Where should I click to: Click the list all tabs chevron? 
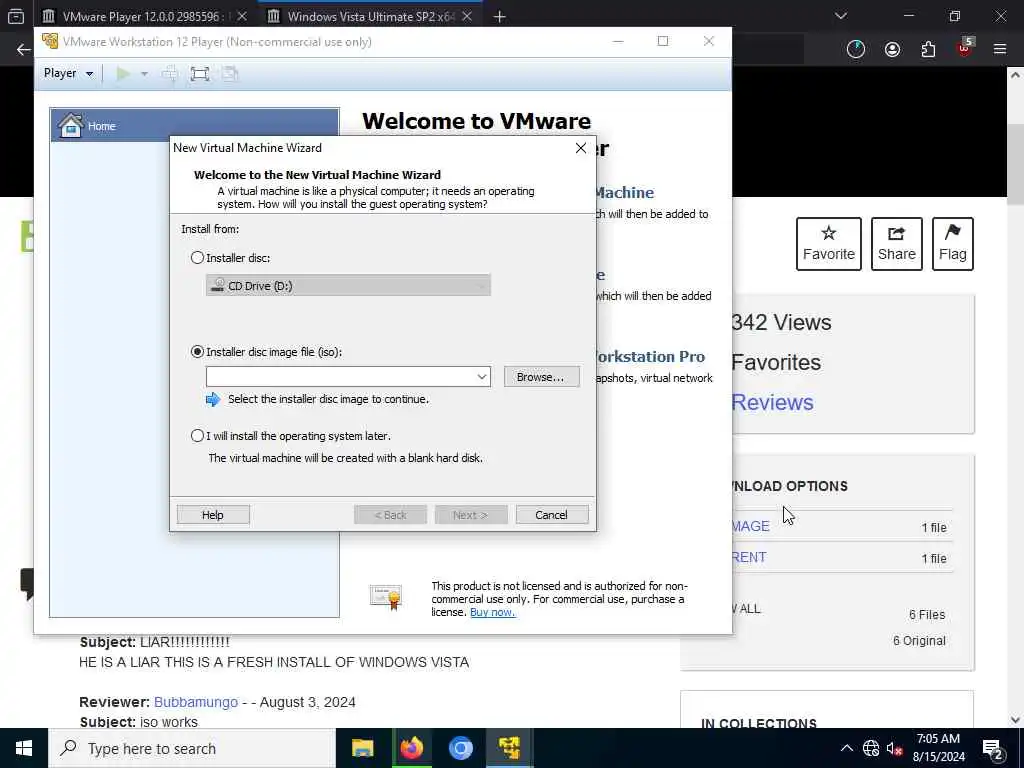pyautogui.click(x=841, y=16)
